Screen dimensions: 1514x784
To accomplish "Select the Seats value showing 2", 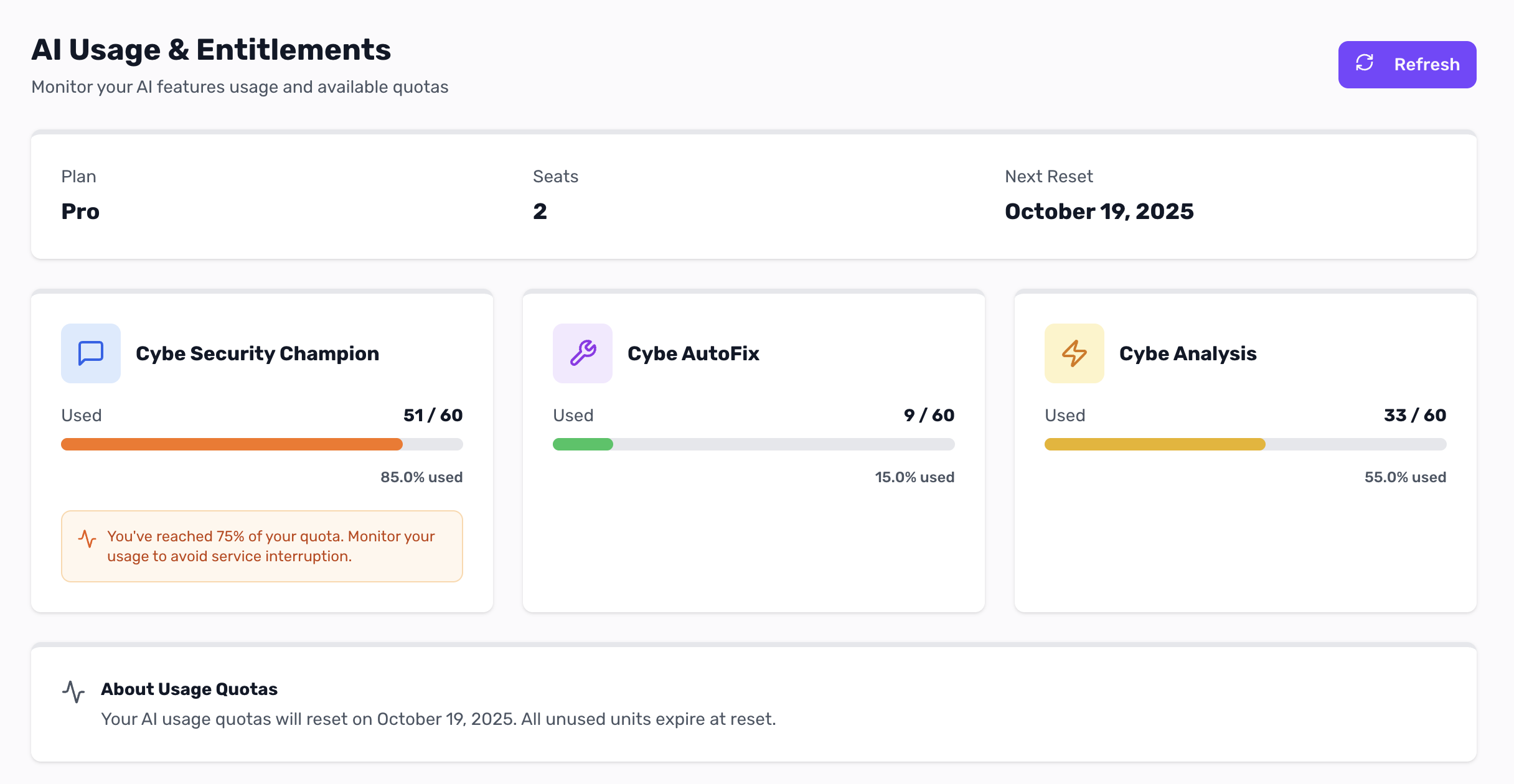I will pos(539,211).
